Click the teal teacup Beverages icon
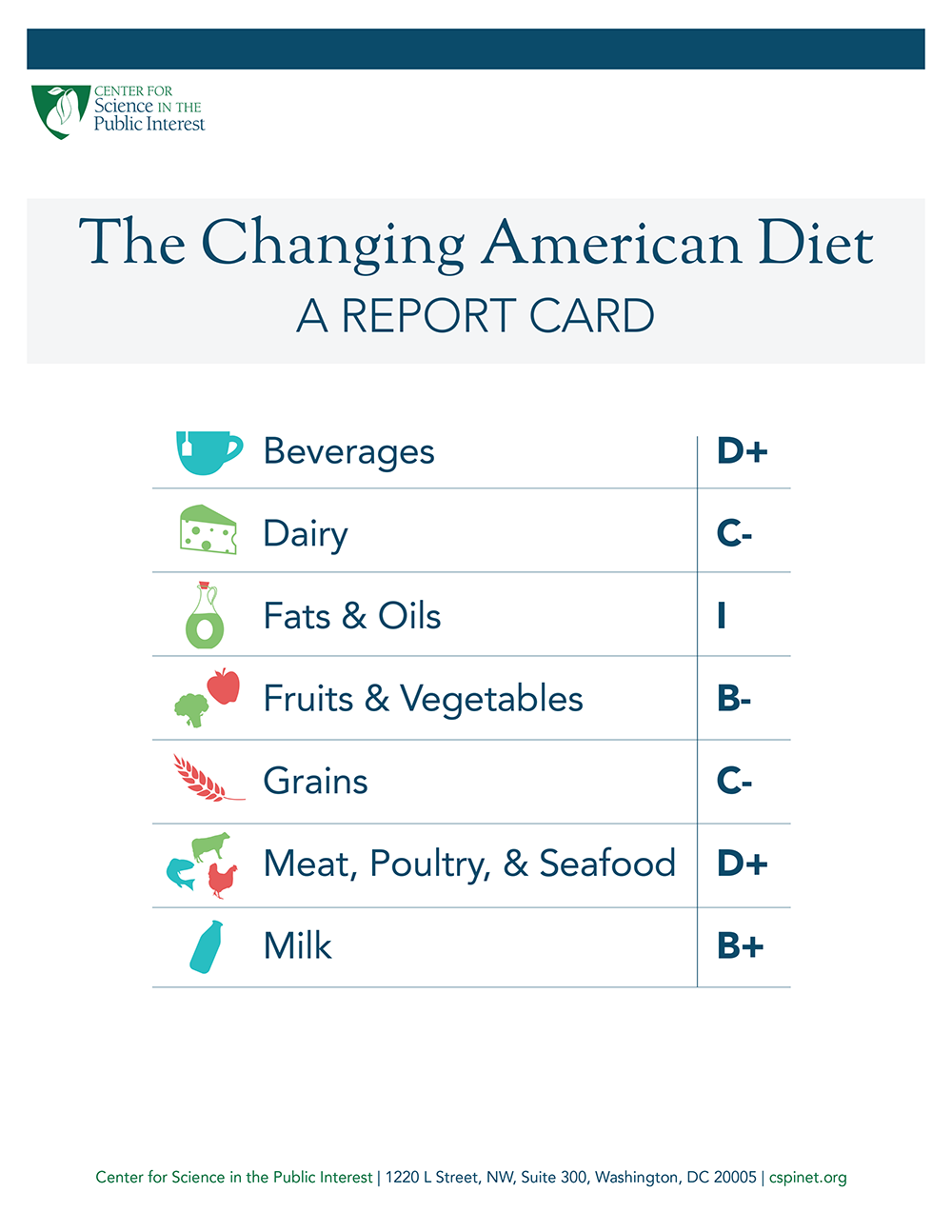The height and width of the screenshot is (1232, 952). (x=209, y=452)
